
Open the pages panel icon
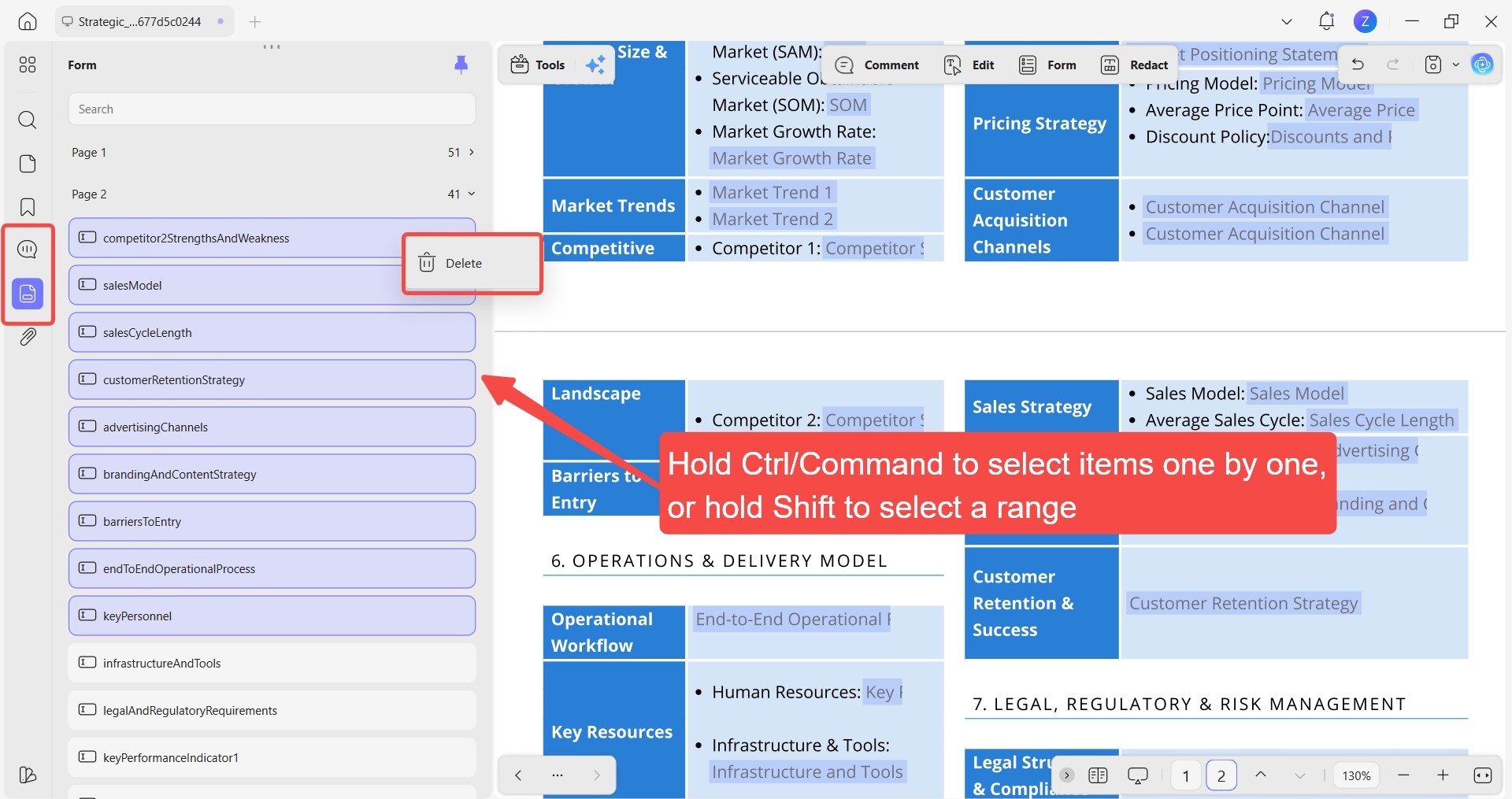[28, 163]
